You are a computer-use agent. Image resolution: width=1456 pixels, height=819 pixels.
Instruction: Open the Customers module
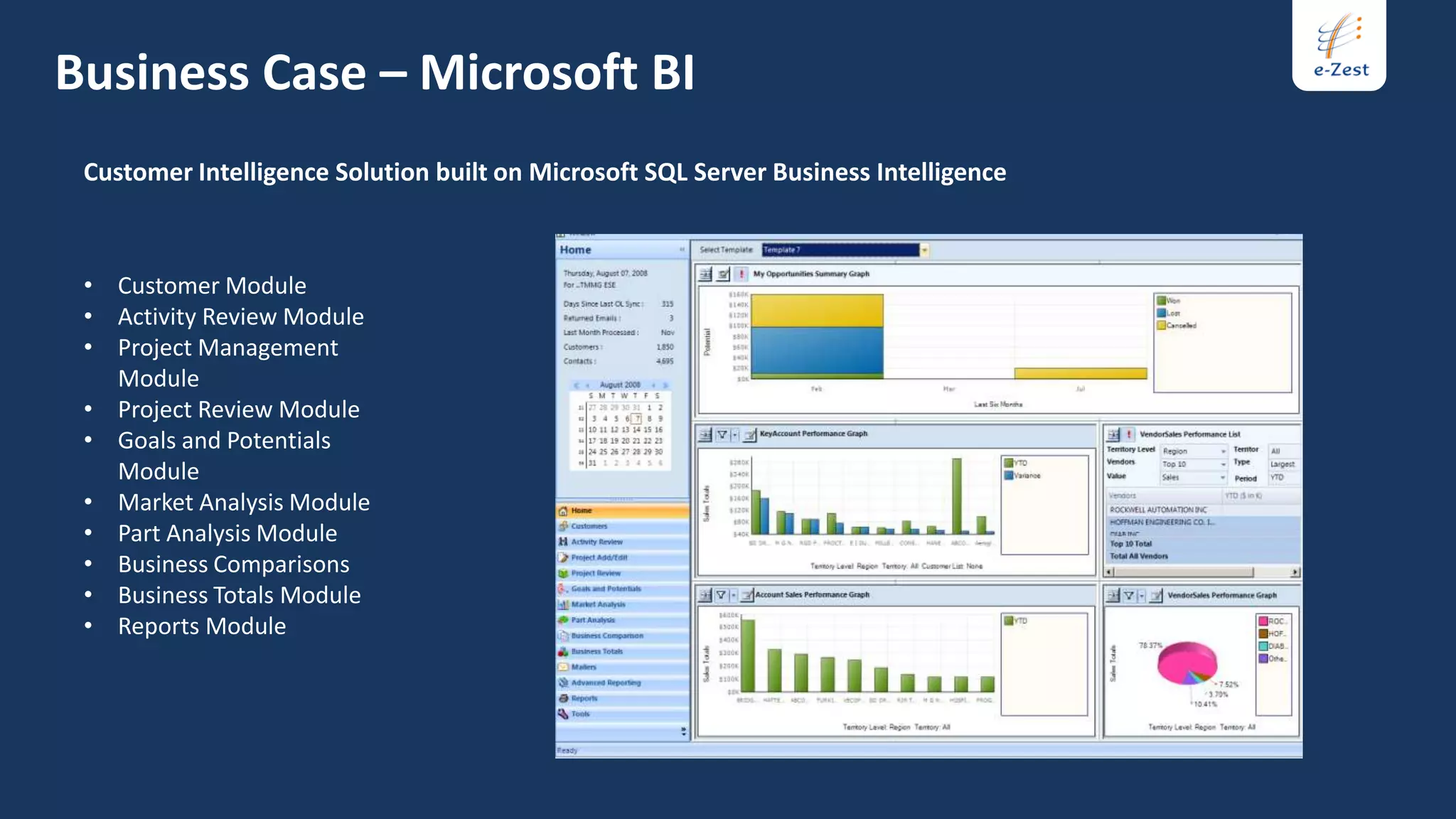[x=623, y=526]
